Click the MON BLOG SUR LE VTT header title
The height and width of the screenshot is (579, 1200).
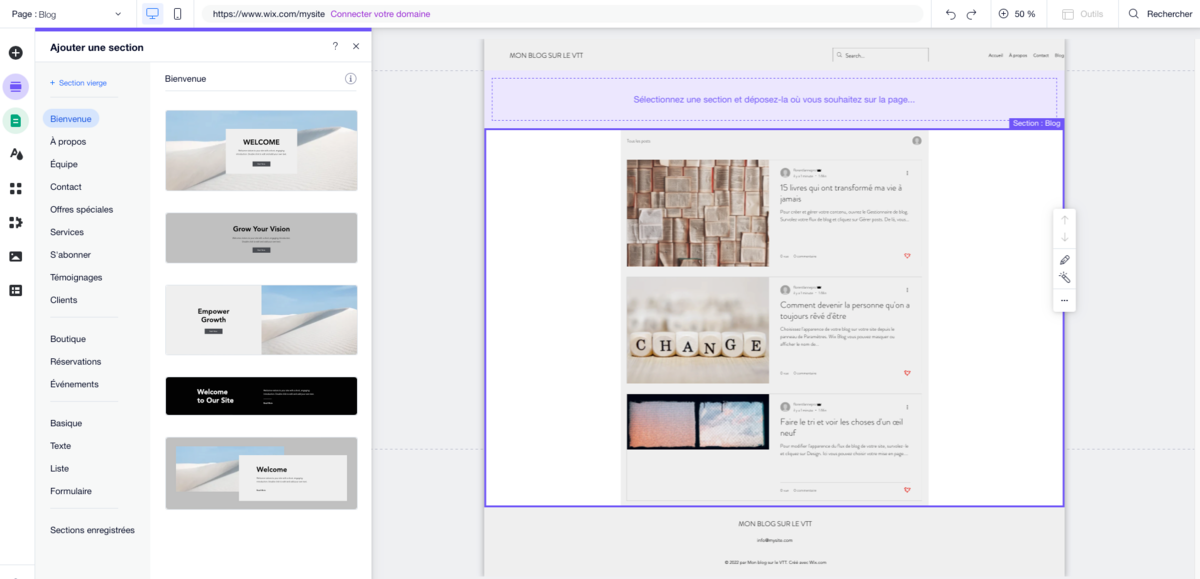click(x=546, y=55)
